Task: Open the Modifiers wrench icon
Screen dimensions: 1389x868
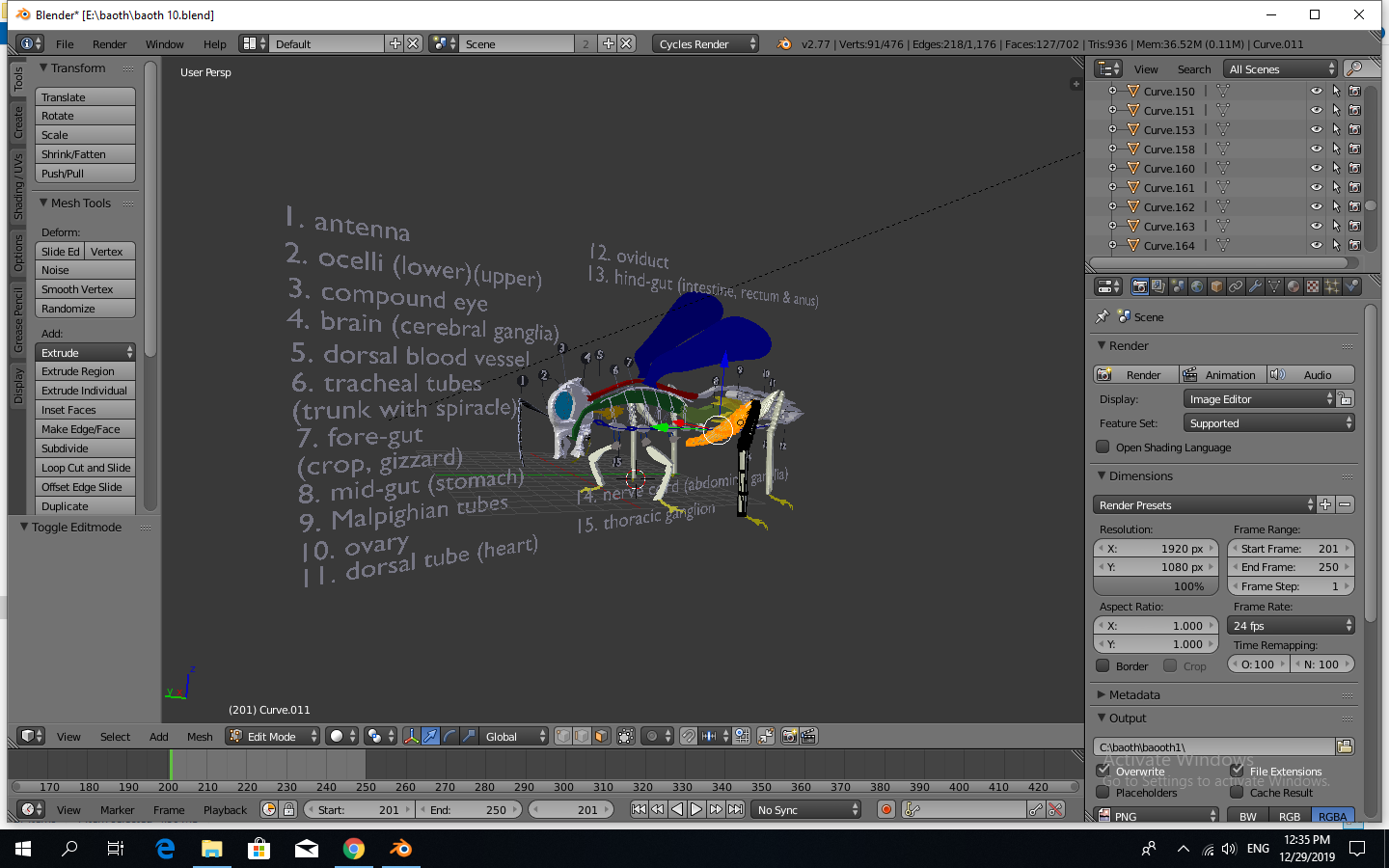Action: 1256,286
